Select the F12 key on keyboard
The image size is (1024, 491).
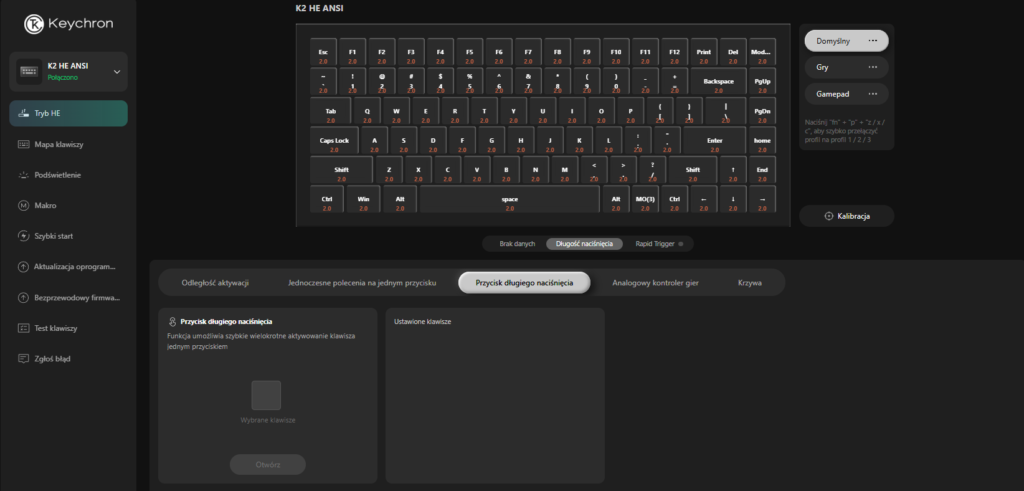tap(675, 52)
